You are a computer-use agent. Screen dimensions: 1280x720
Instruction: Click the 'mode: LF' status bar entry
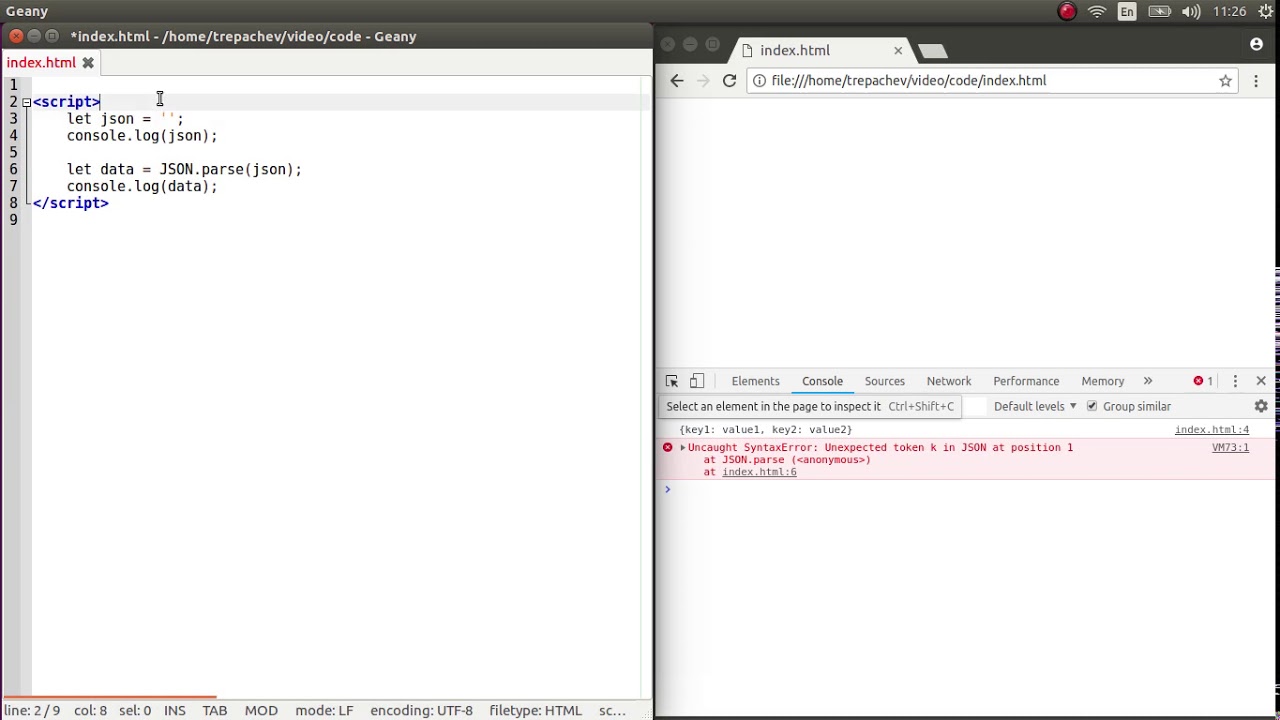coord(324,711)
